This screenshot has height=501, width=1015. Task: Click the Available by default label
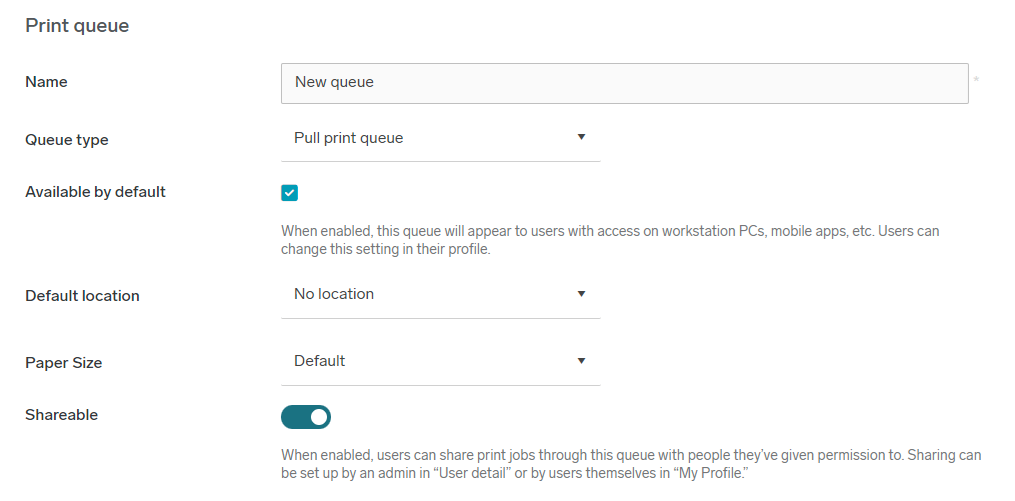tap(95, 192)
